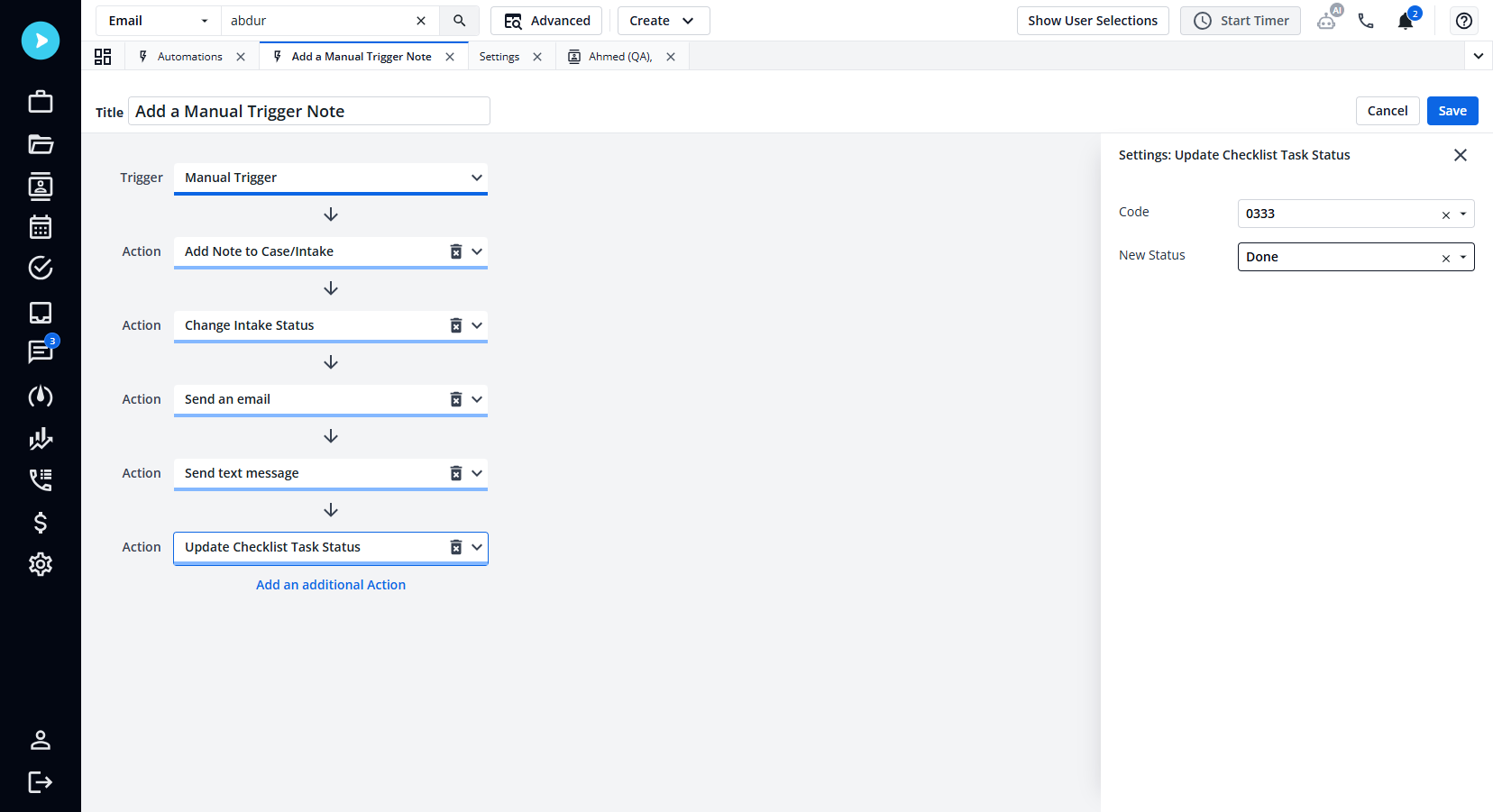The image size is (1493, 812).
Task: Switch to the Automations tab
Action: tap(189, 57)
